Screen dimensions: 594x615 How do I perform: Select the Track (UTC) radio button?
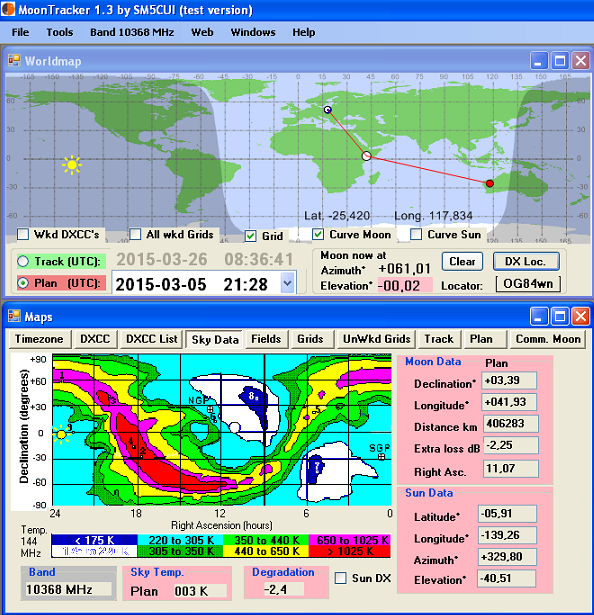tap(23, 261)
